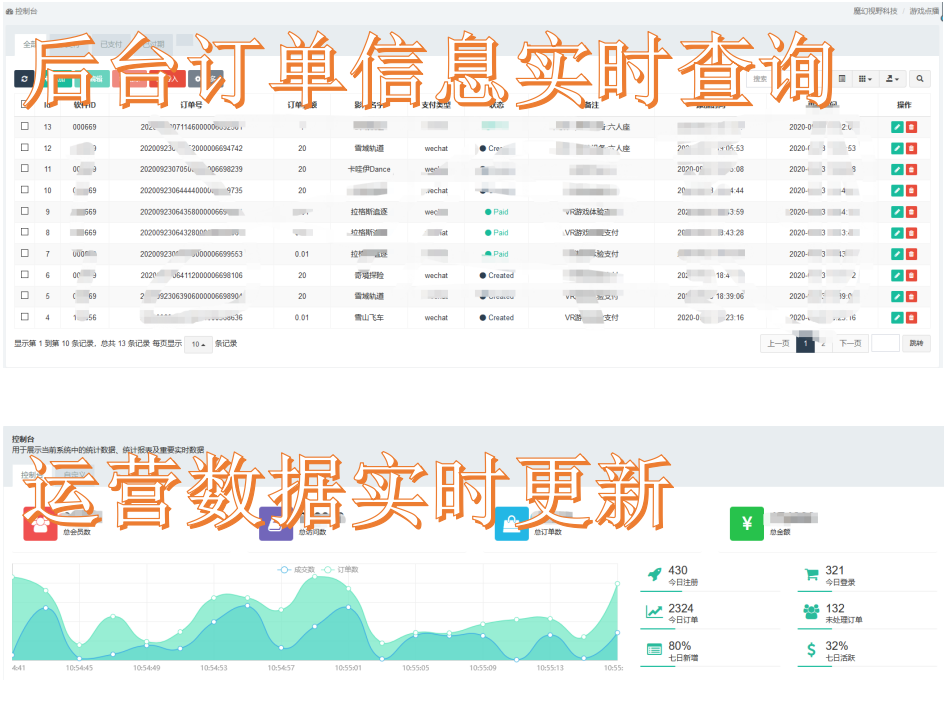The height and width of the screenshot is (721, 946).
Task: Go to previous page 上一页
Action: (778, 343)
